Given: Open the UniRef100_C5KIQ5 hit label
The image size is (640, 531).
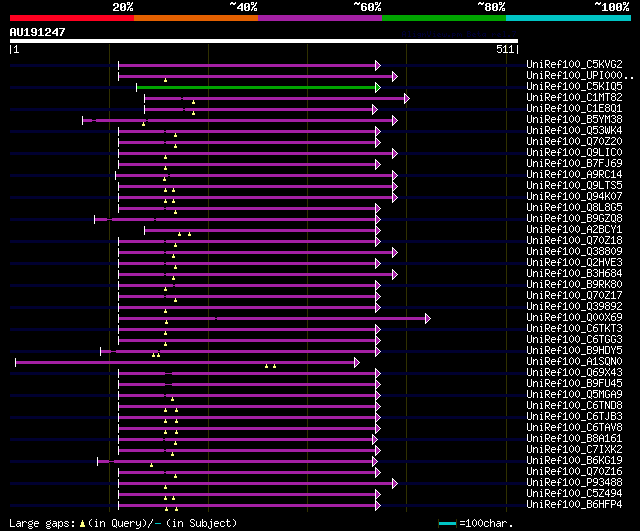Looking at the screenshot, I should (574, 87).
